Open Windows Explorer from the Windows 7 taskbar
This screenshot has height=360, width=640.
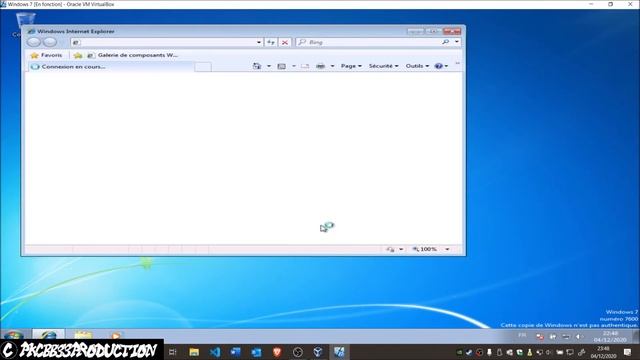tap(83, 336)
